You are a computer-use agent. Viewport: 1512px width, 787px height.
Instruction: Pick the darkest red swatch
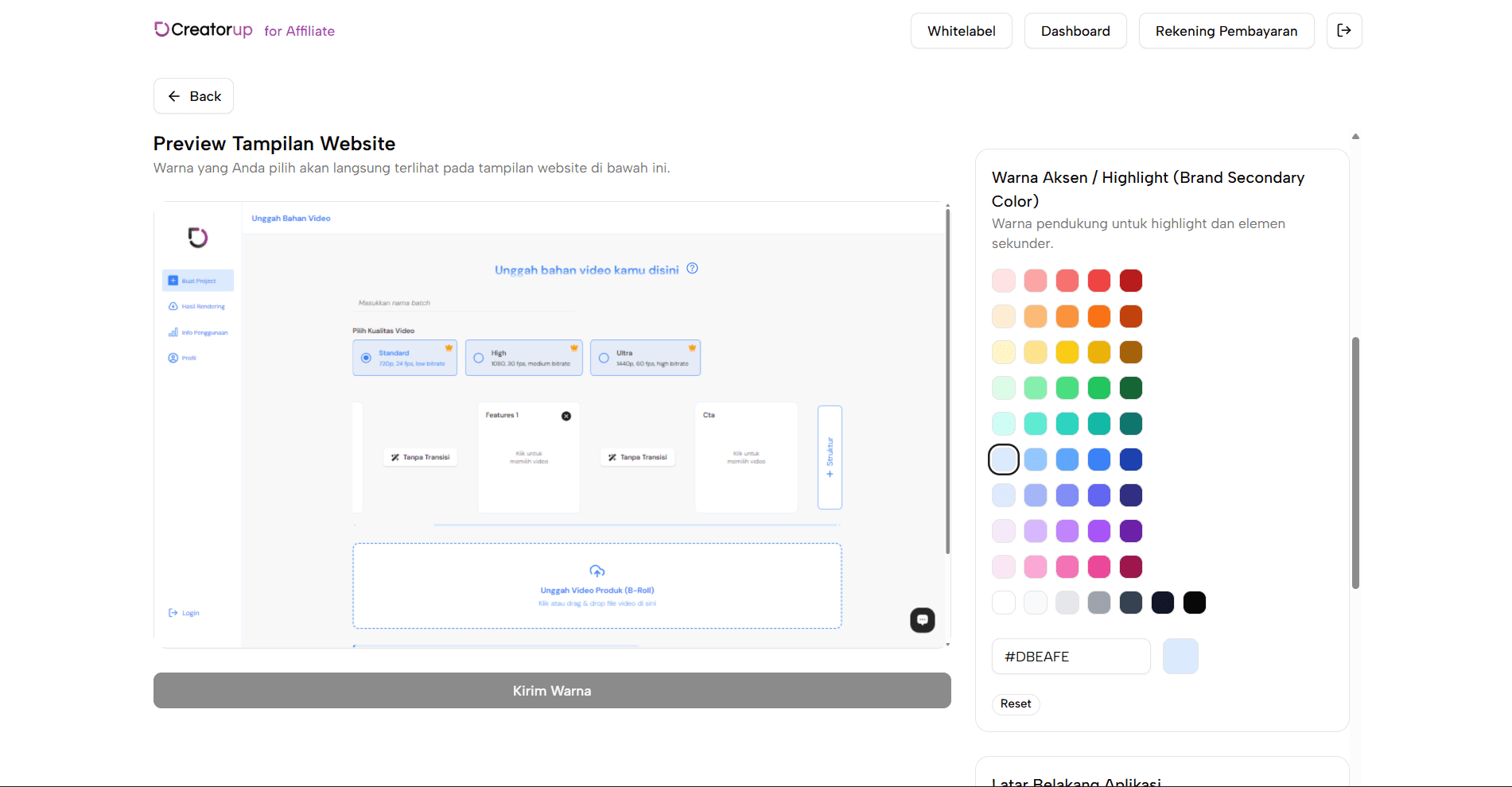click(1131, 281)
